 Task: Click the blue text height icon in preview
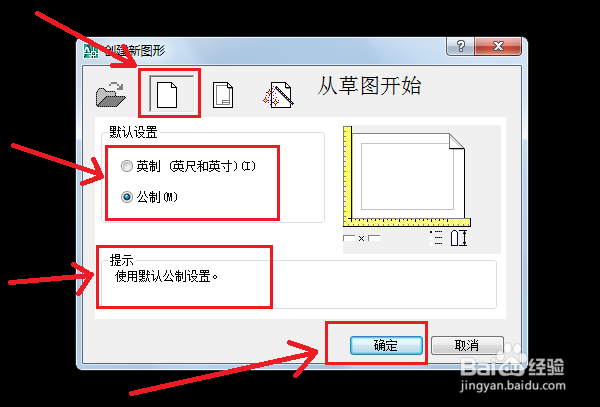click(x=459, y=238)
